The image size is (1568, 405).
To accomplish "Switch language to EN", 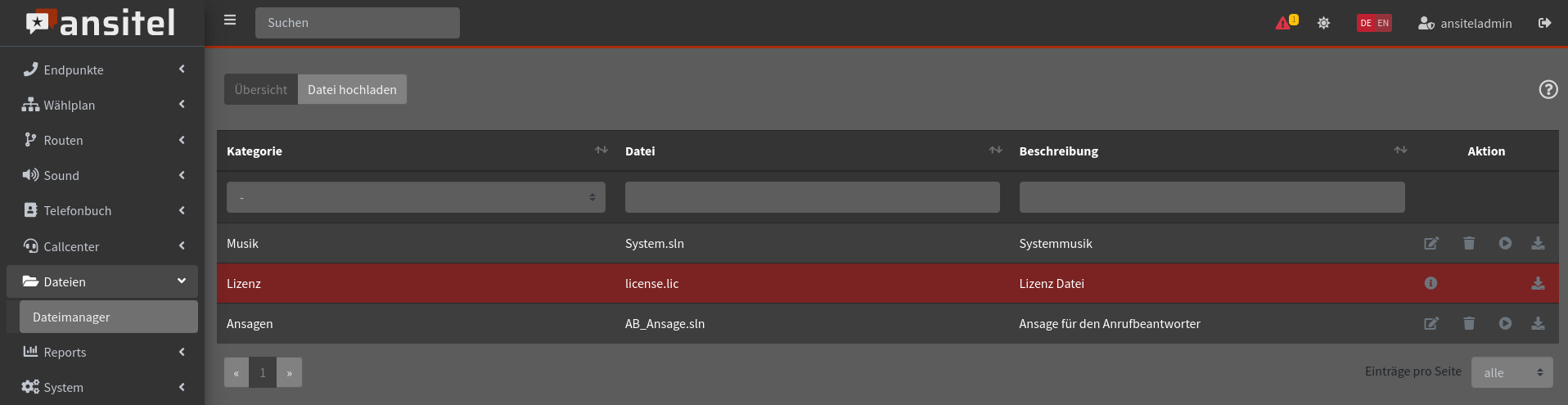I will [x=1383, y=23].
